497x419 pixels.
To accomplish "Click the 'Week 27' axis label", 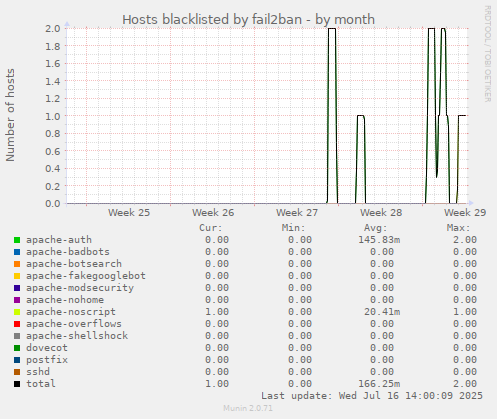I will pyautogui.click(x=297, y=213).
